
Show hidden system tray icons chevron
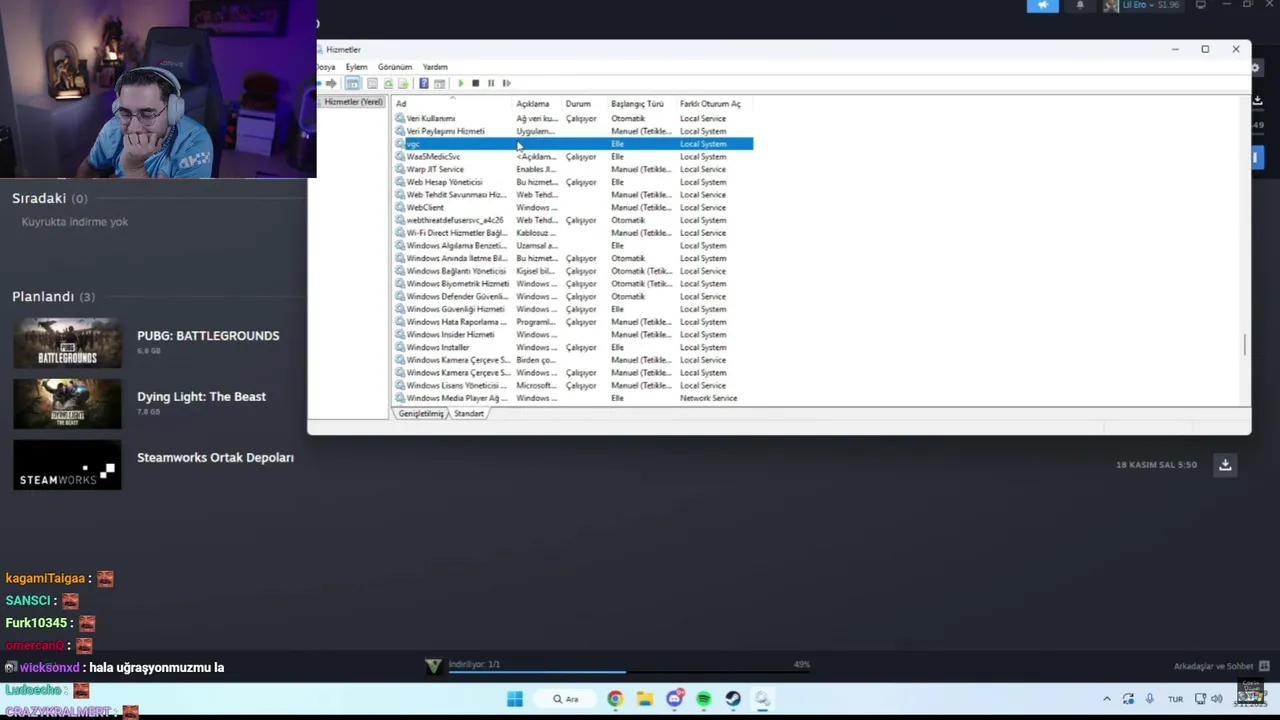point(1106,699)
